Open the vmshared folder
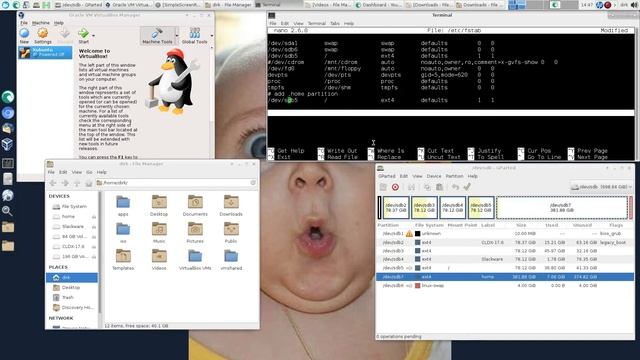The image size is (640, 360). 231,260
